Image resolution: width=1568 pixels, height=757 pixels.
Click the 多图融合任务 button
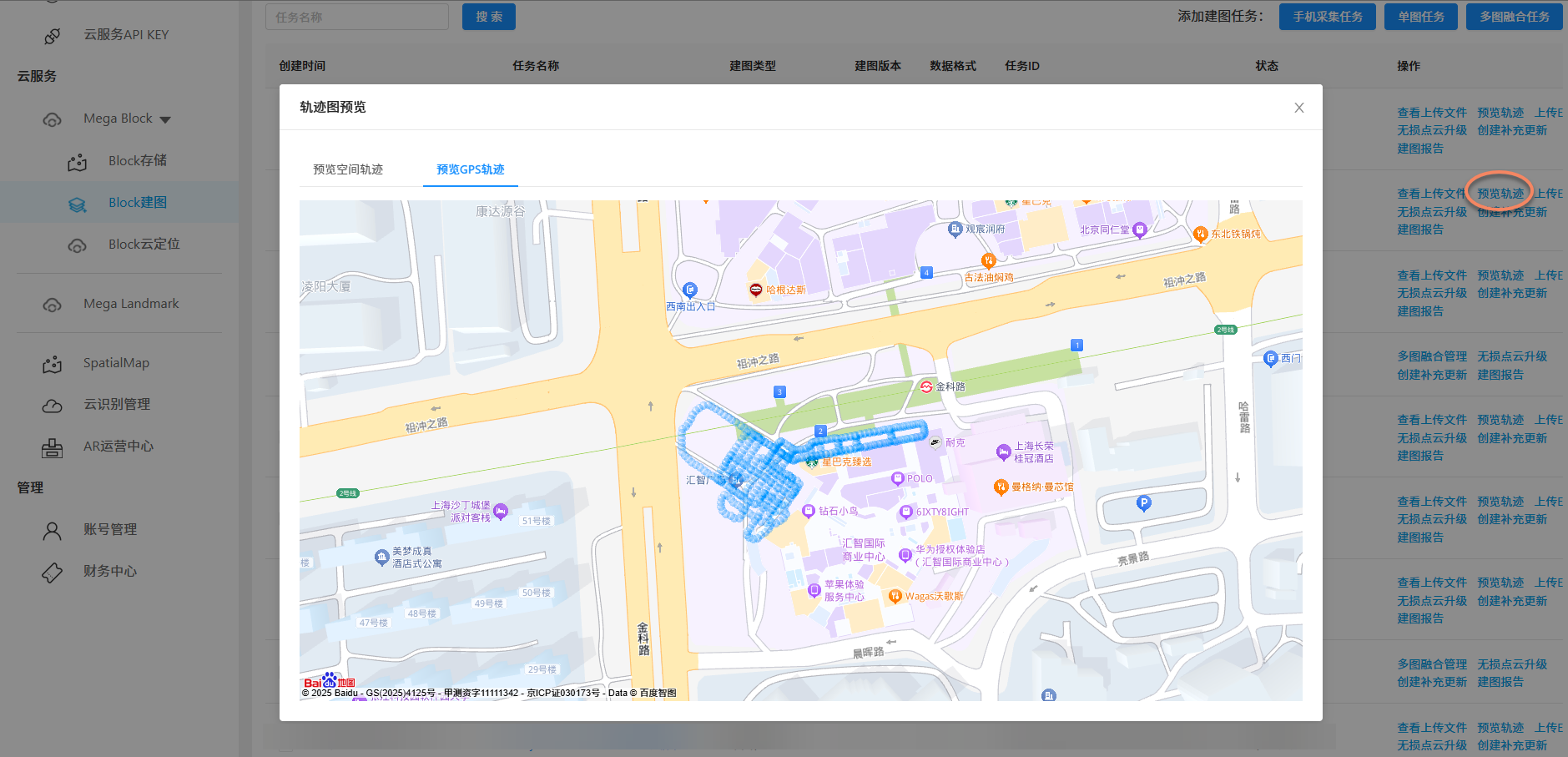coord(1514,17)
